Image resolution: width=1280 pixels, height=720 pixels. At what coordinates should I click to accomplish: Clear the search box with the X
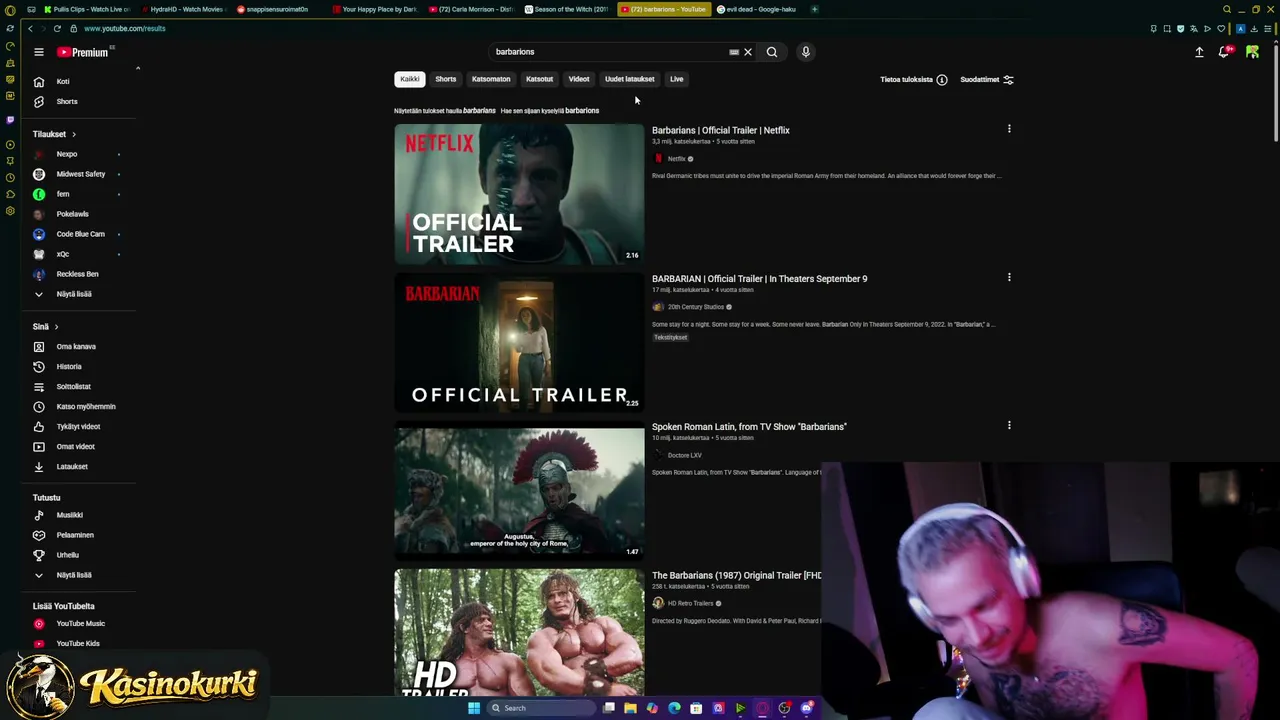pyautogui.click(x=748, y=52)
